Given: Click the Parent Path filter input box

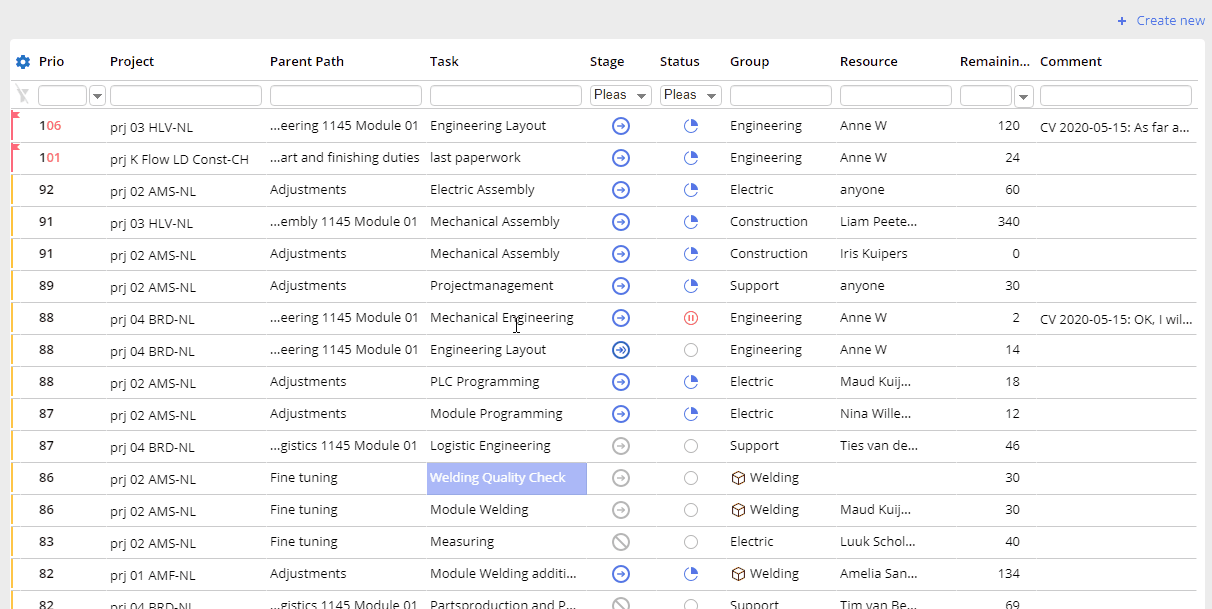Looking at the screenshot, I should [x=346, y=96].
